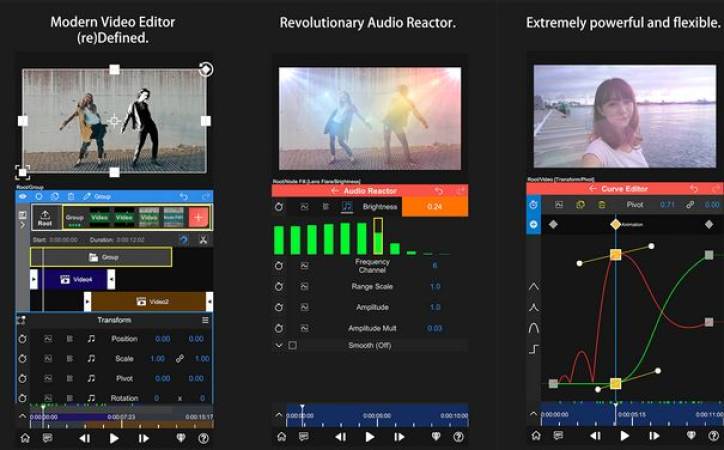Toggle the stopwatch animation for Amplitude
The height and width of the screenshot is (450, 724).
coord(279,307)
